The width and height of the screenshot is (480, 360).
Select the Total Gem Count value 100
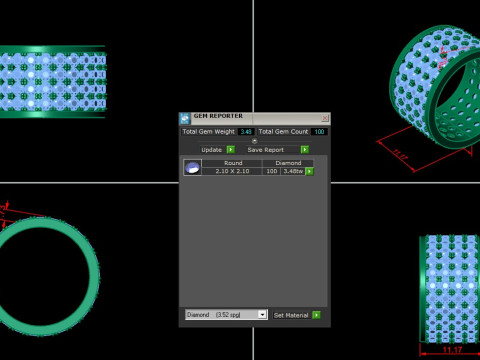coord(319,132)
